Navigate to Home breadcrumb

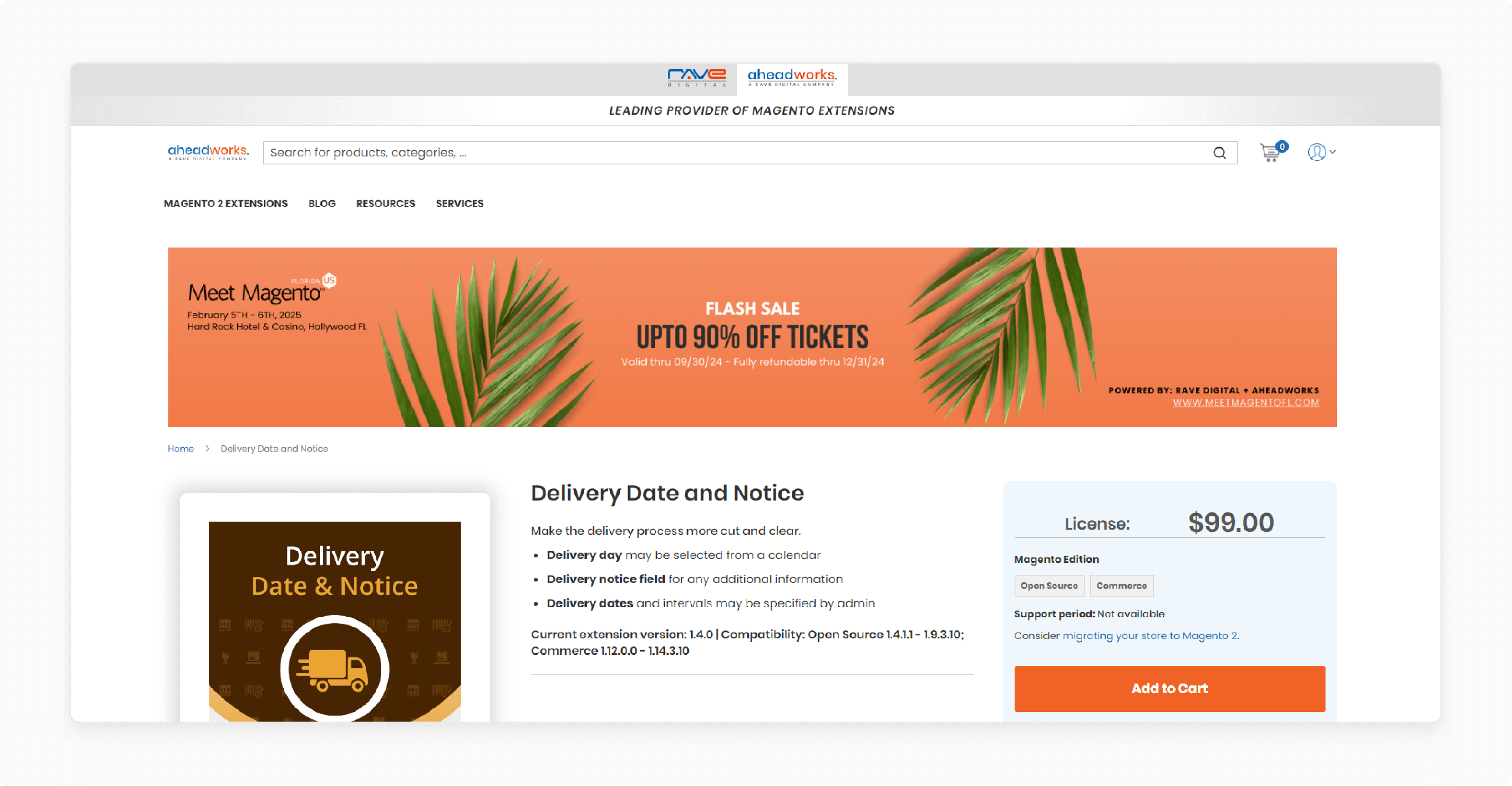[x=181, y=448]
